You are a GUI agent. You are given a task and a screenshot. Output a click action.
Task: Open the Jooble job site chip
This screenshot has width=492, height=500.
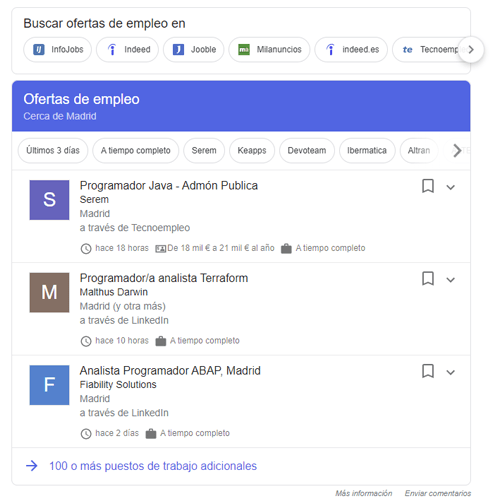[x=194, y=50]
